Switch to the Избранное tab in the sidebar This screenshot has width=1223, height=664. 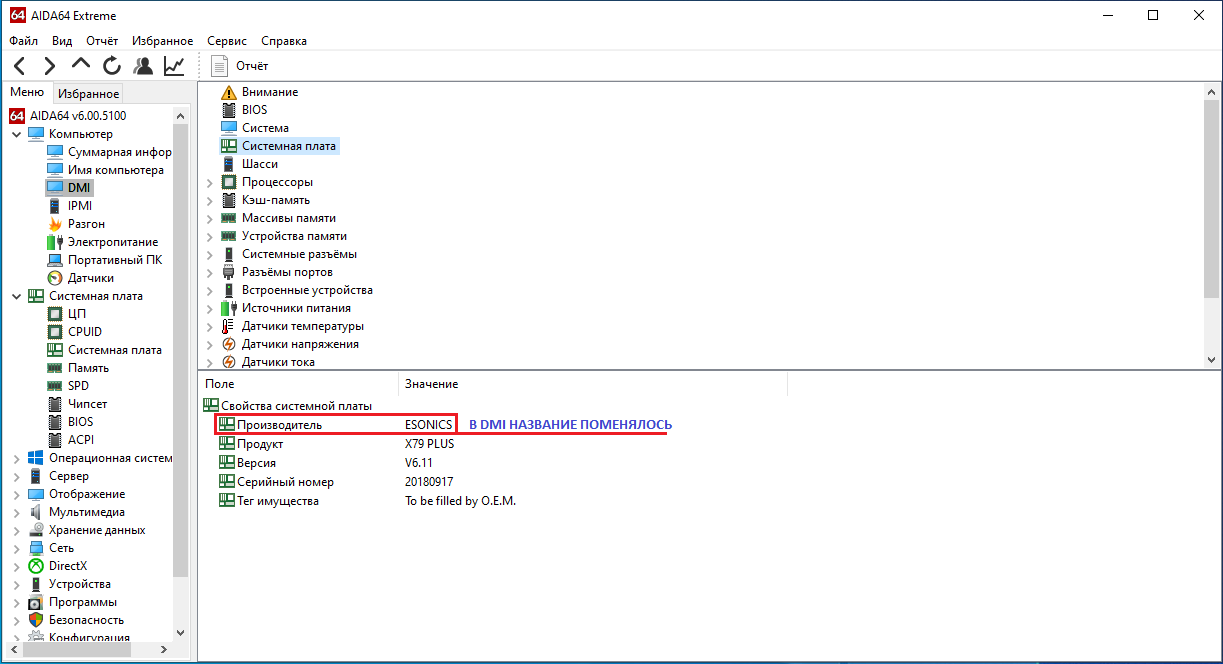pyautogui.click(x=88, y=93)
